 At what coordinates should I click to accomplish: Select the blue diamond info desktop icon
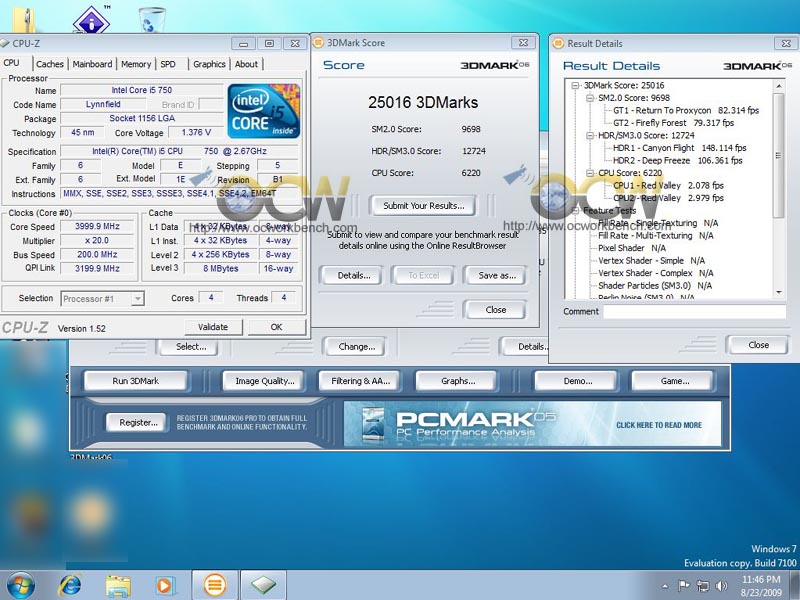[x=91, y=19]
